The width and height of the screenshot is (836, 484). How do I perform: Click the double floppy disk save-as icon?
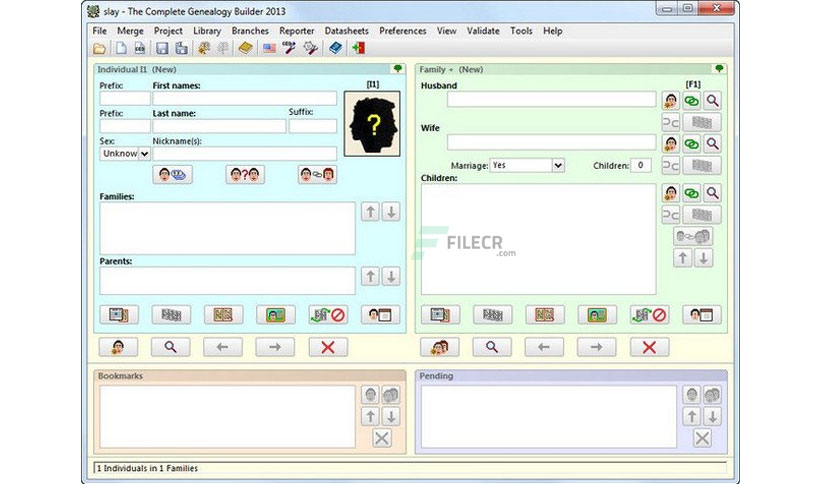(181, 49)
